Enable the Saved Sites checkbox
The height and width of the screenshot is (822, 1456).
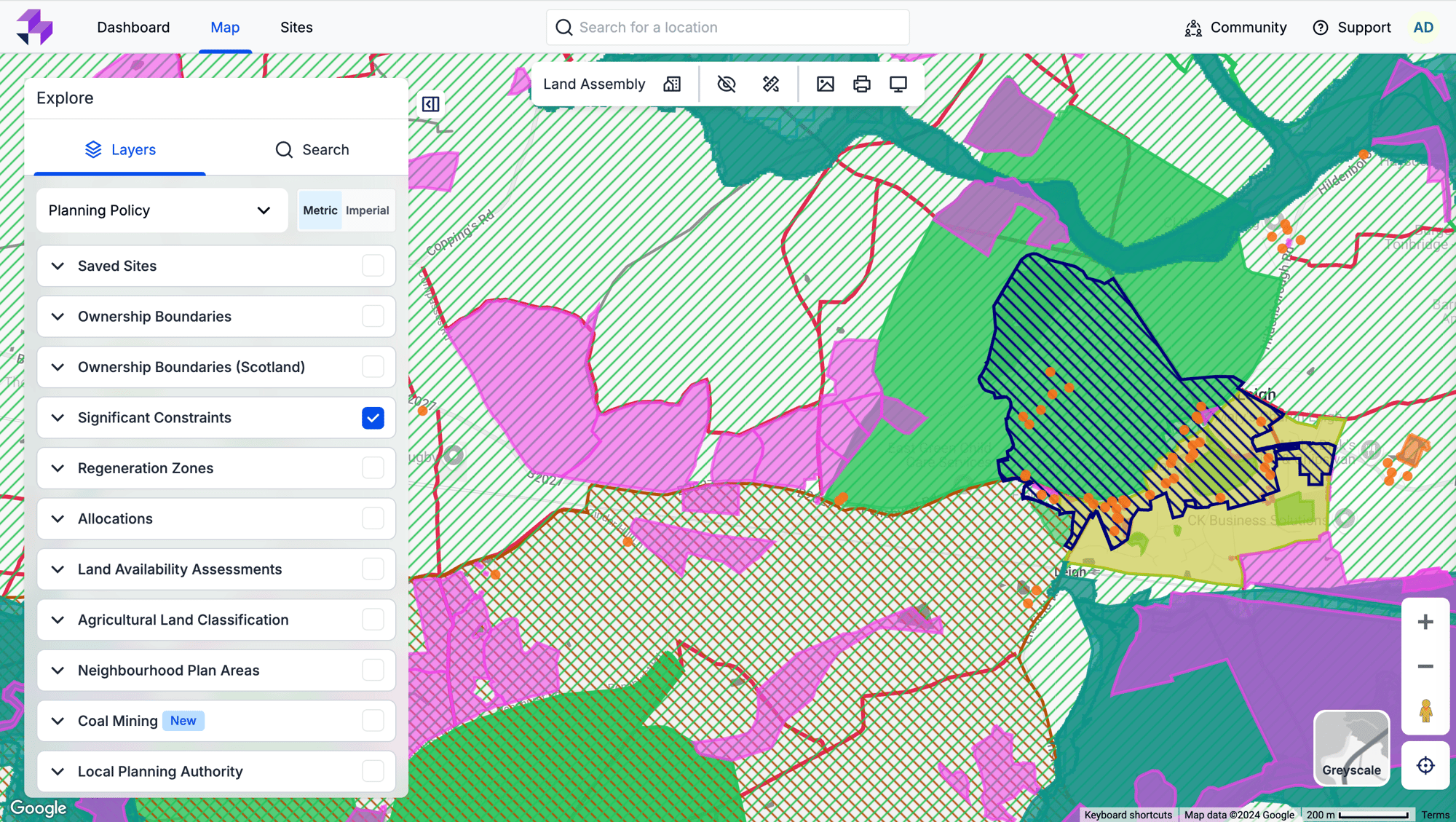[x=373, y=266]
